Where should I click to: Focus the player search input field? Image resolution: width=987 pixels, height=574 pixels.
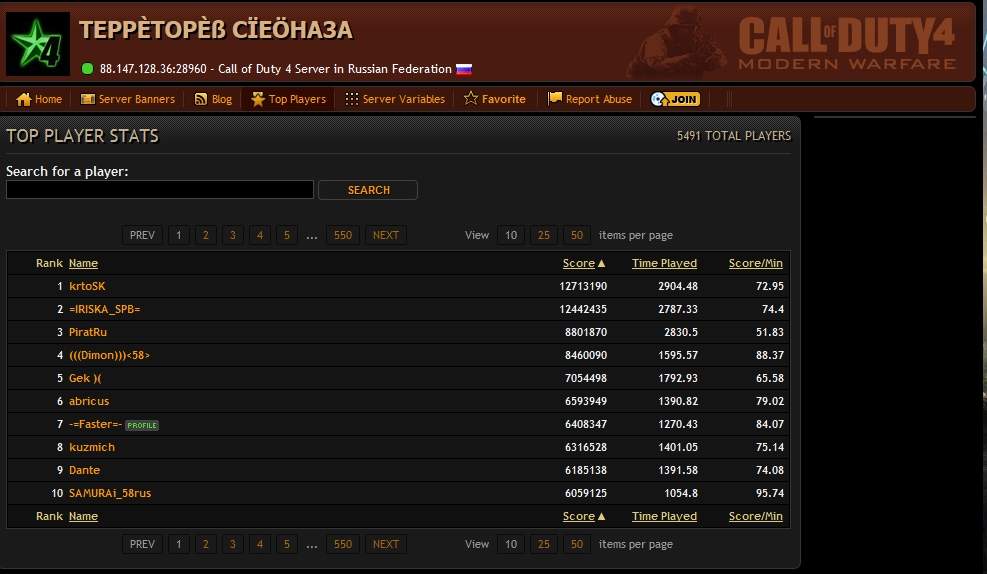(160, 190)
